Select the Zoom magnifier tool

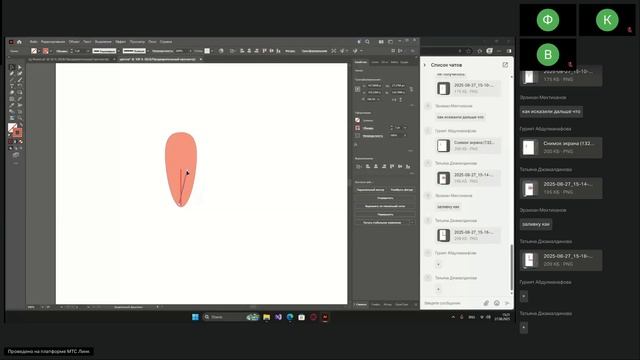(19, 118)
